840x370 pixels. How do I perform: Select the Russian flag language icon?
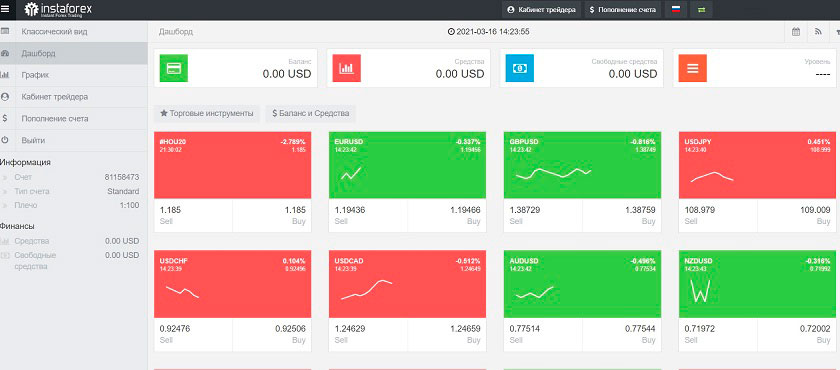[676, 10]
